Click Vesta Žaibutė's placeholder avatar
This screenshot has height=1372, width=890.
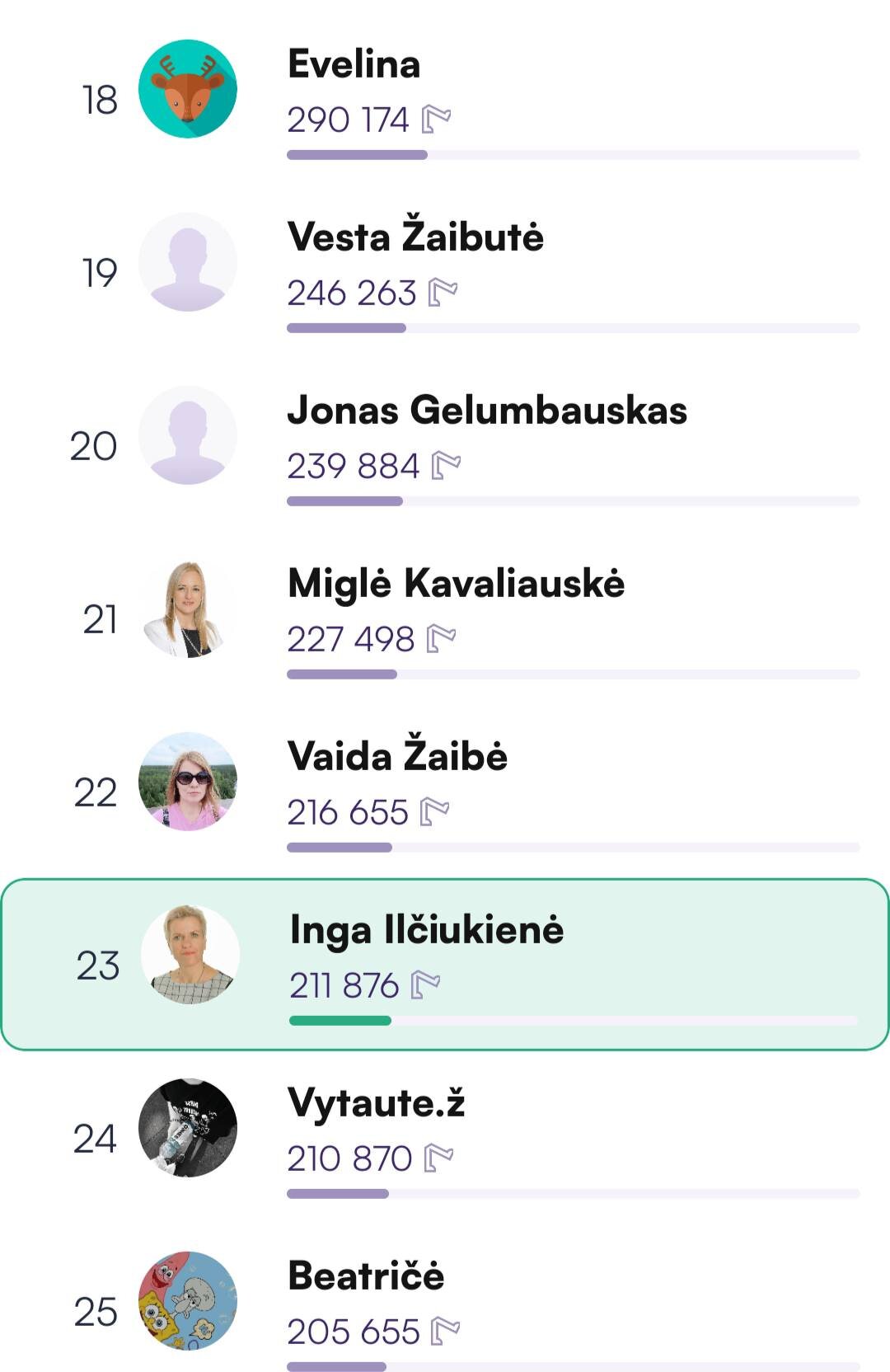(x=188, y=262)
